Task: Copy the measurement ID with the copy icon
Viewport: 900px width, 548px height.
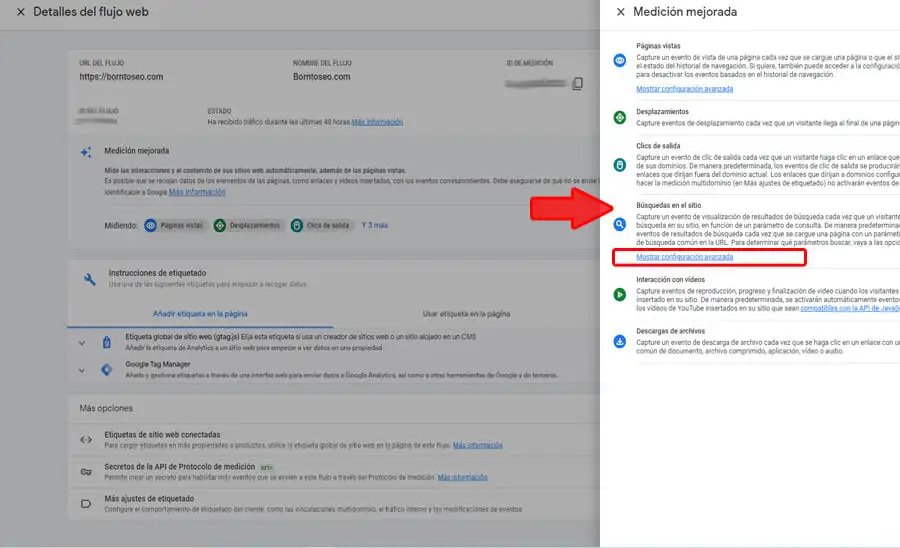Action: pyautogui.click(x=577, y=84)
